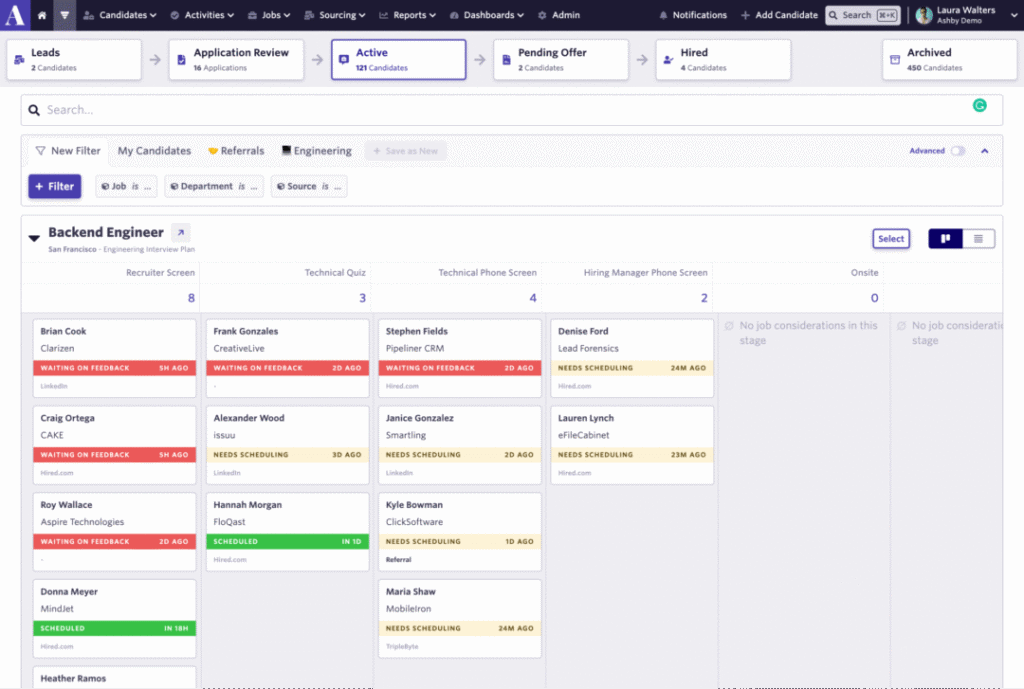
Task: Open Hannah Morgan candidate card
Action: (x=287, y=532)
